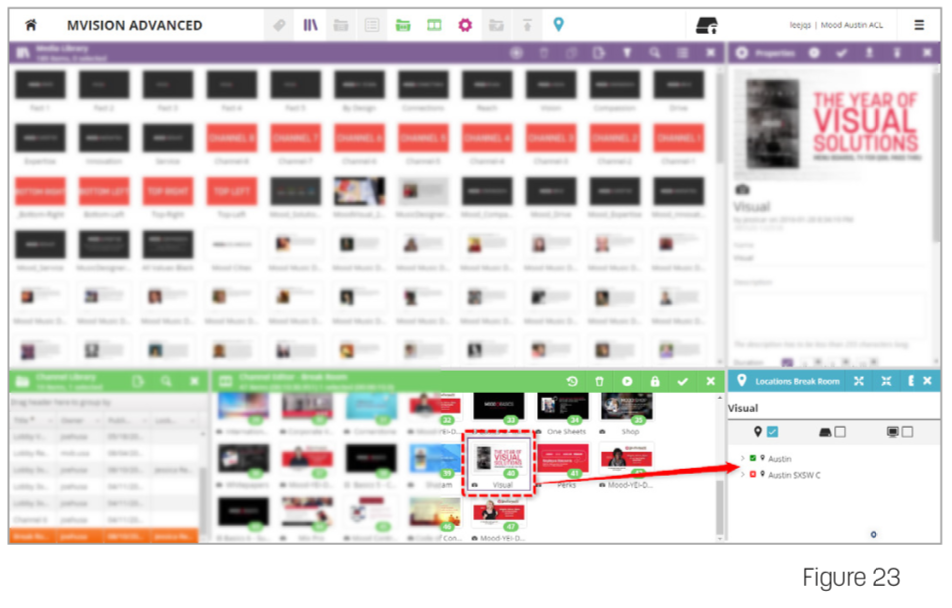Viewport: 952px width, 608px height.
Task: Click The Year of Visual Solutions preview
Action: [833, 124]
